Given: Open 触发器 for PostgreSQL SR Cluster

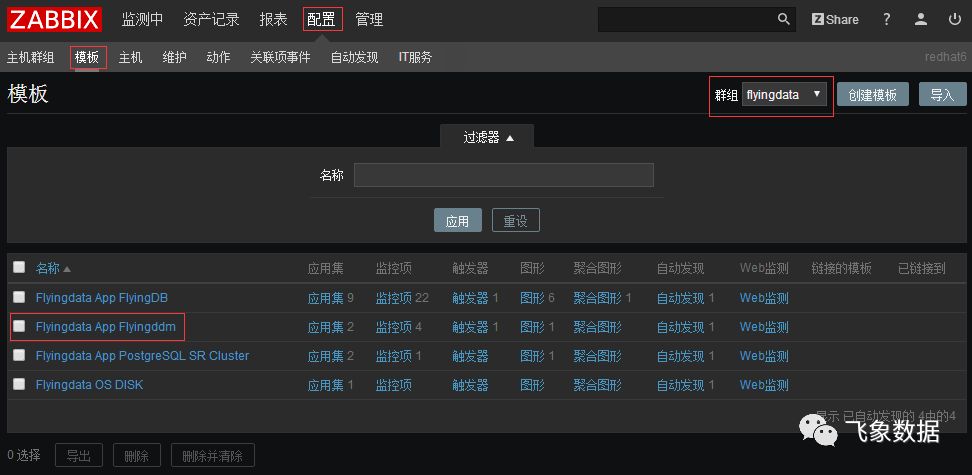Looking at the screenshot, I should tap(471, 356).
